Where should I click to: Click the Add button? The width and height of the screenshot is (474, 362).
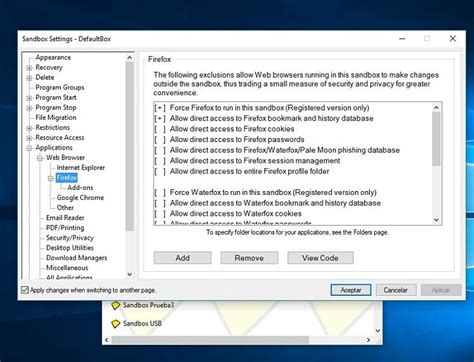coord(183,258)
